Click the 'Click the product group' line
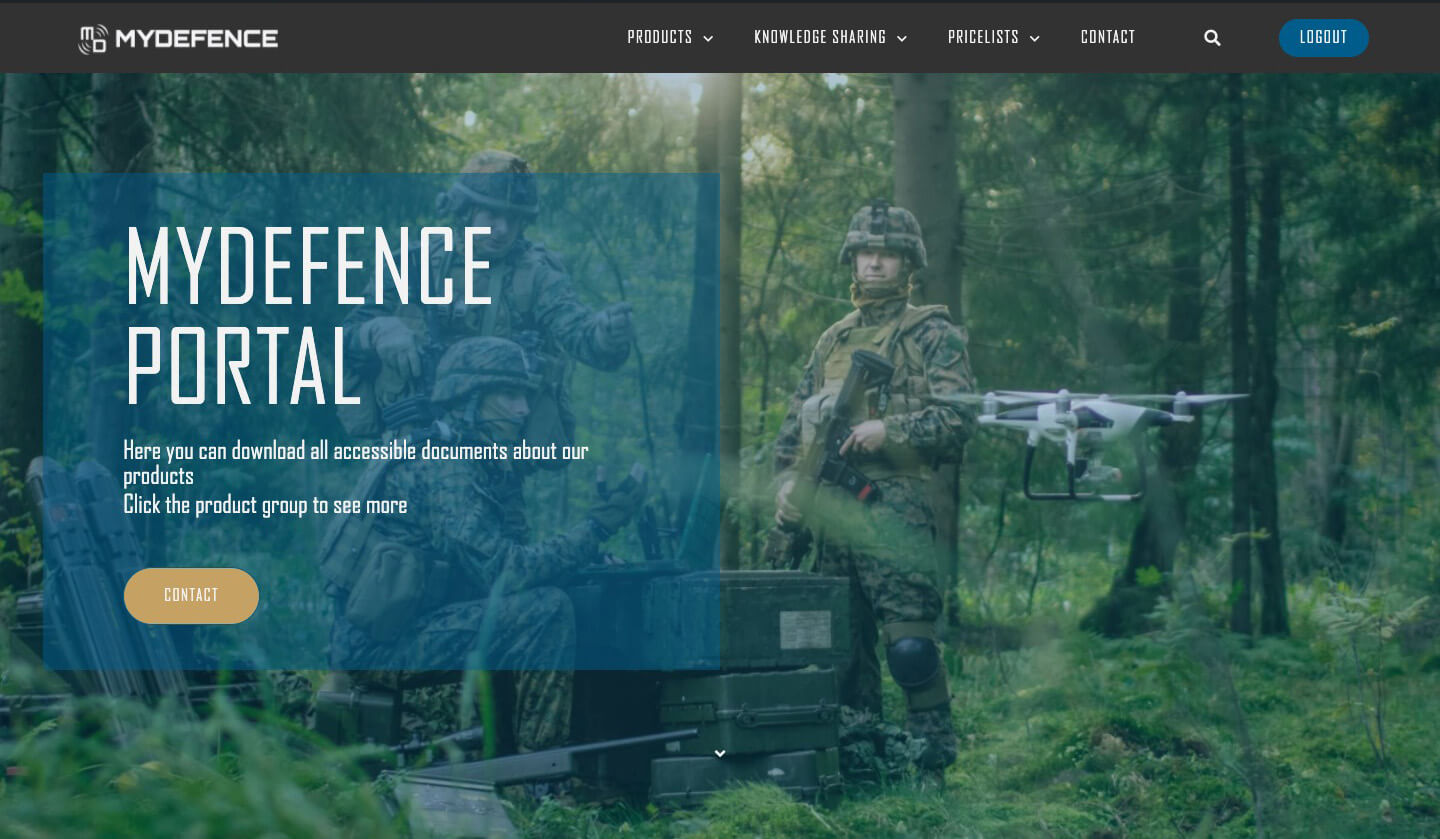 coord(265,505)
